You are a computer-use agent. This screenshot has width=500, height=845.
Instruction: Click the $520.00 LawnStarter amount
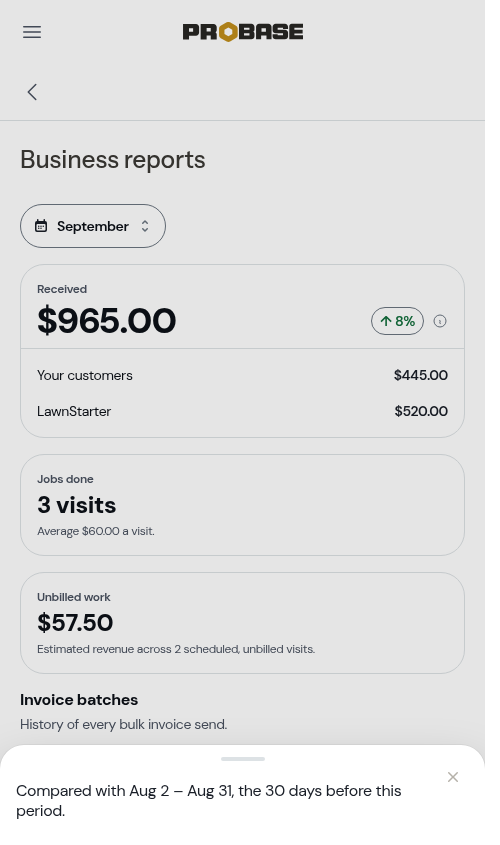point(421,411)
